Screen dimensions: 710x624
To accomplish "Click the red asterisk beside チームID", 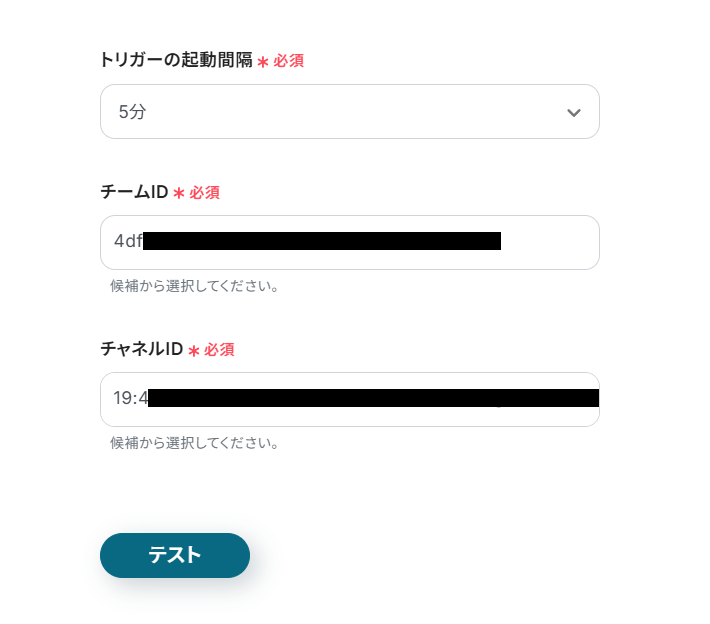I will [179, 193].
